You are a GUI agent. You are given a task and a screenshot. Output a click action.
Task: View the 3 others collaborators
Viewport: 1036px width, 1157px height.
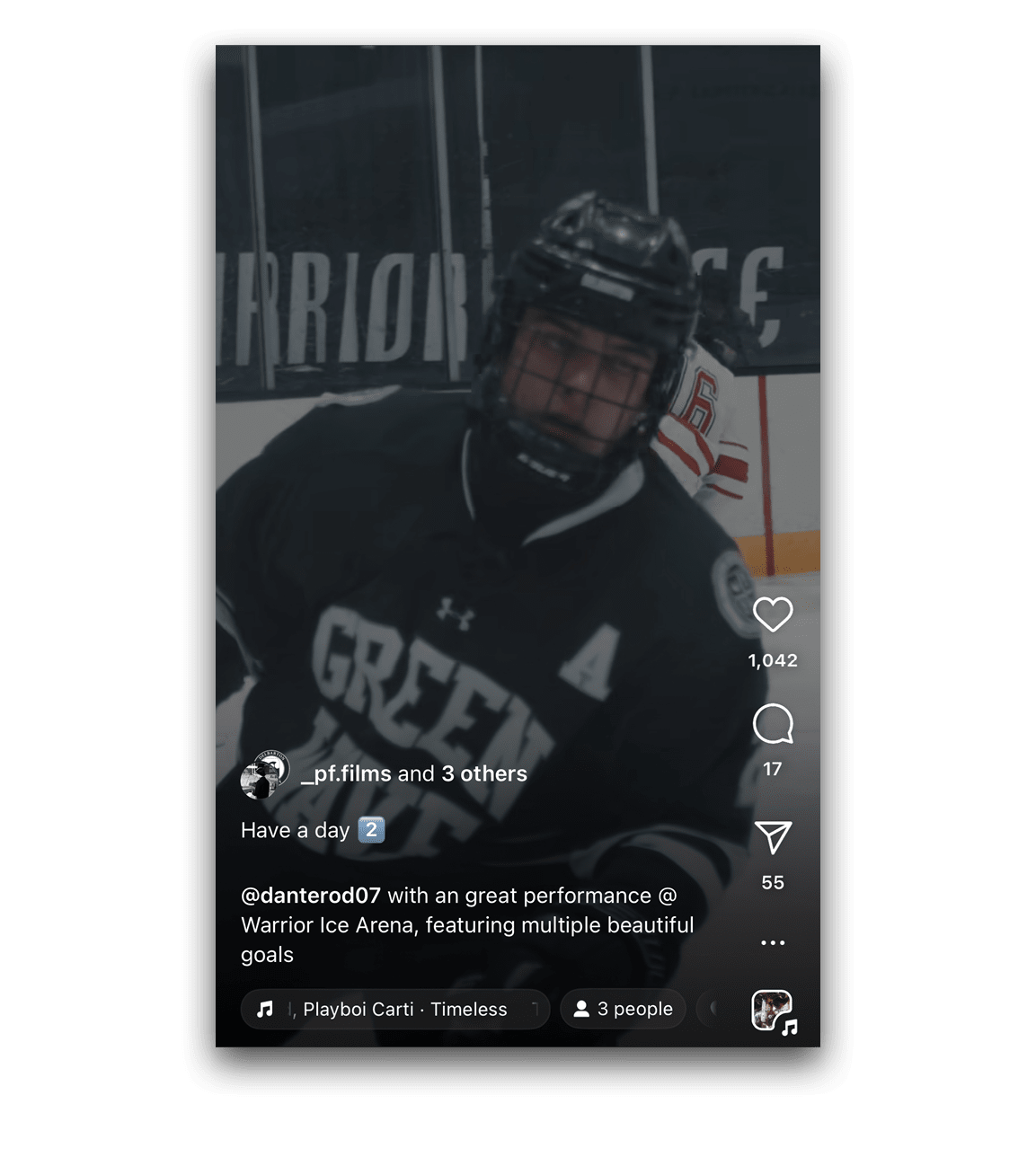click(484, 773)
